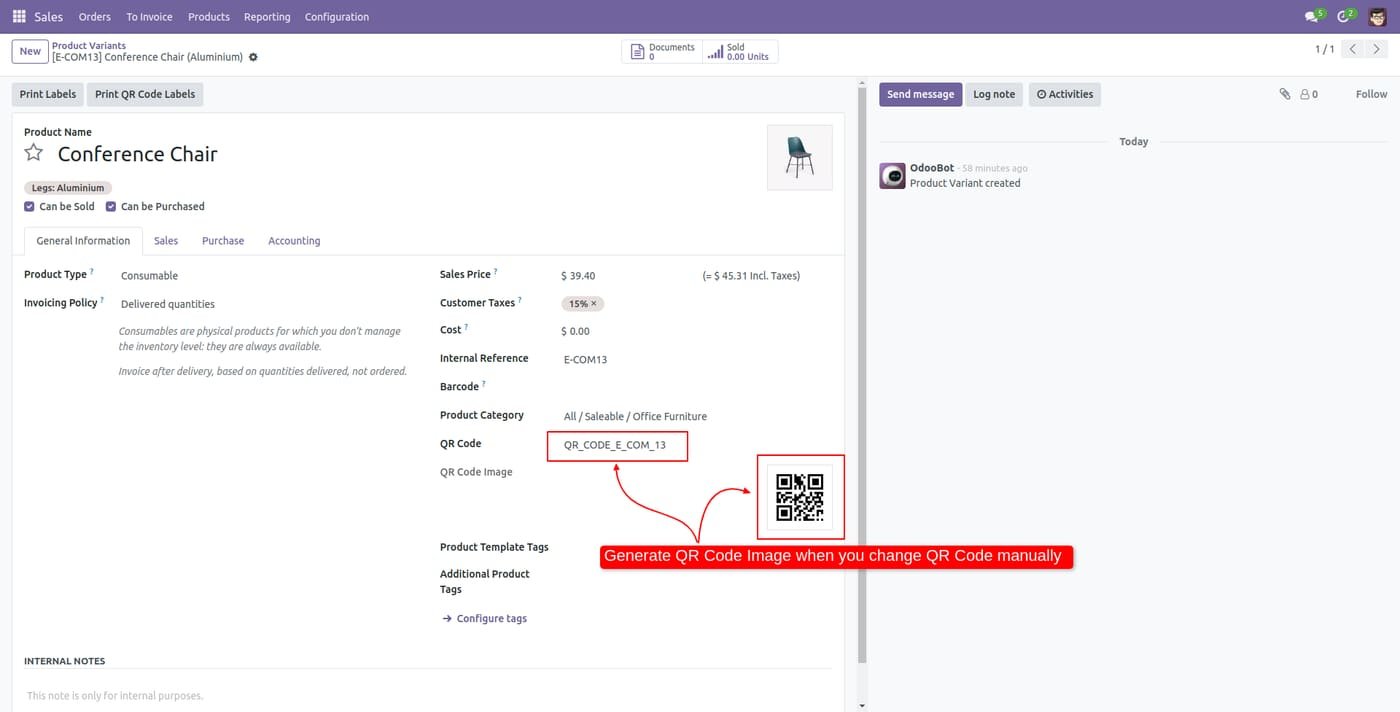
Task: Open the Sold units stat button
Action: pos(740,52)
